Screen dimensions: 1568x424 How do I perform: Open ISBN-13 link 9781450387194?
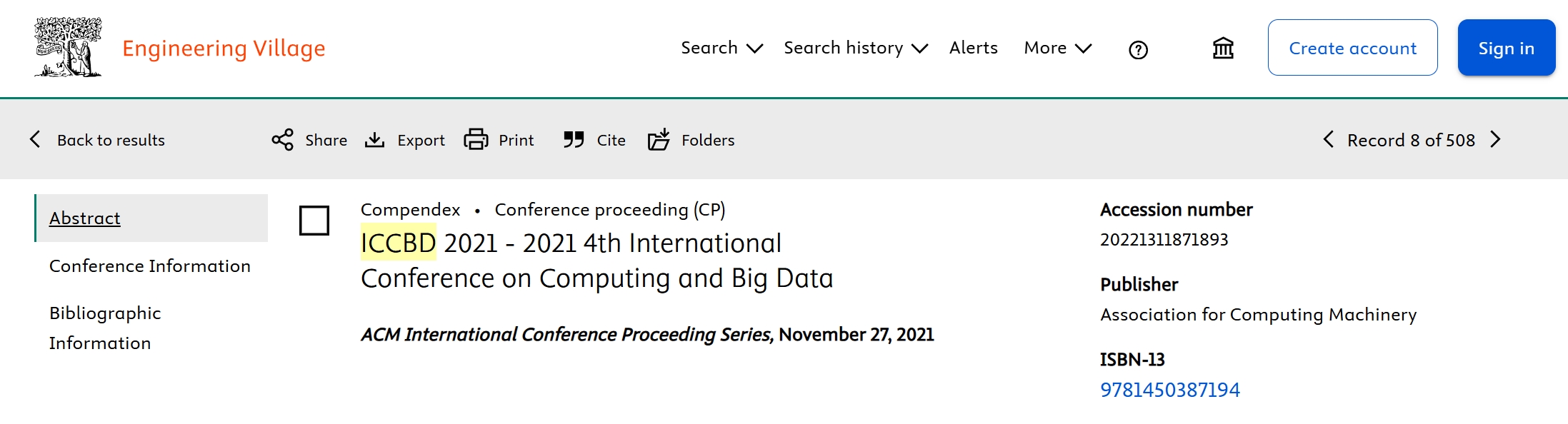(1169, 390)
